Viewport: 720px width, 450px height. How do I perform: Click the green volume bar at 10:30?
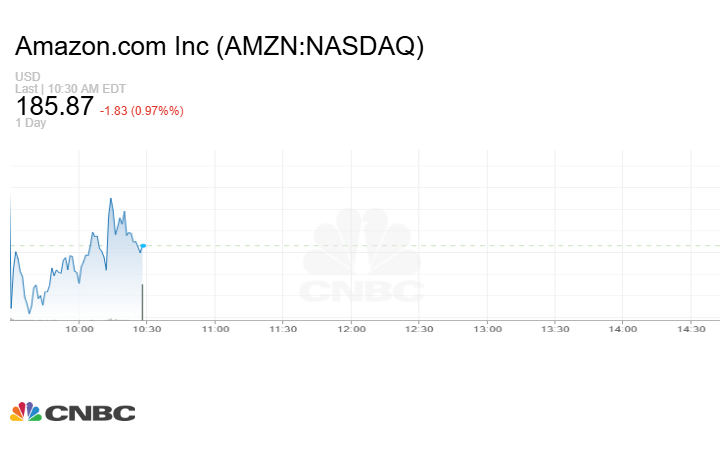pos(143,301)
